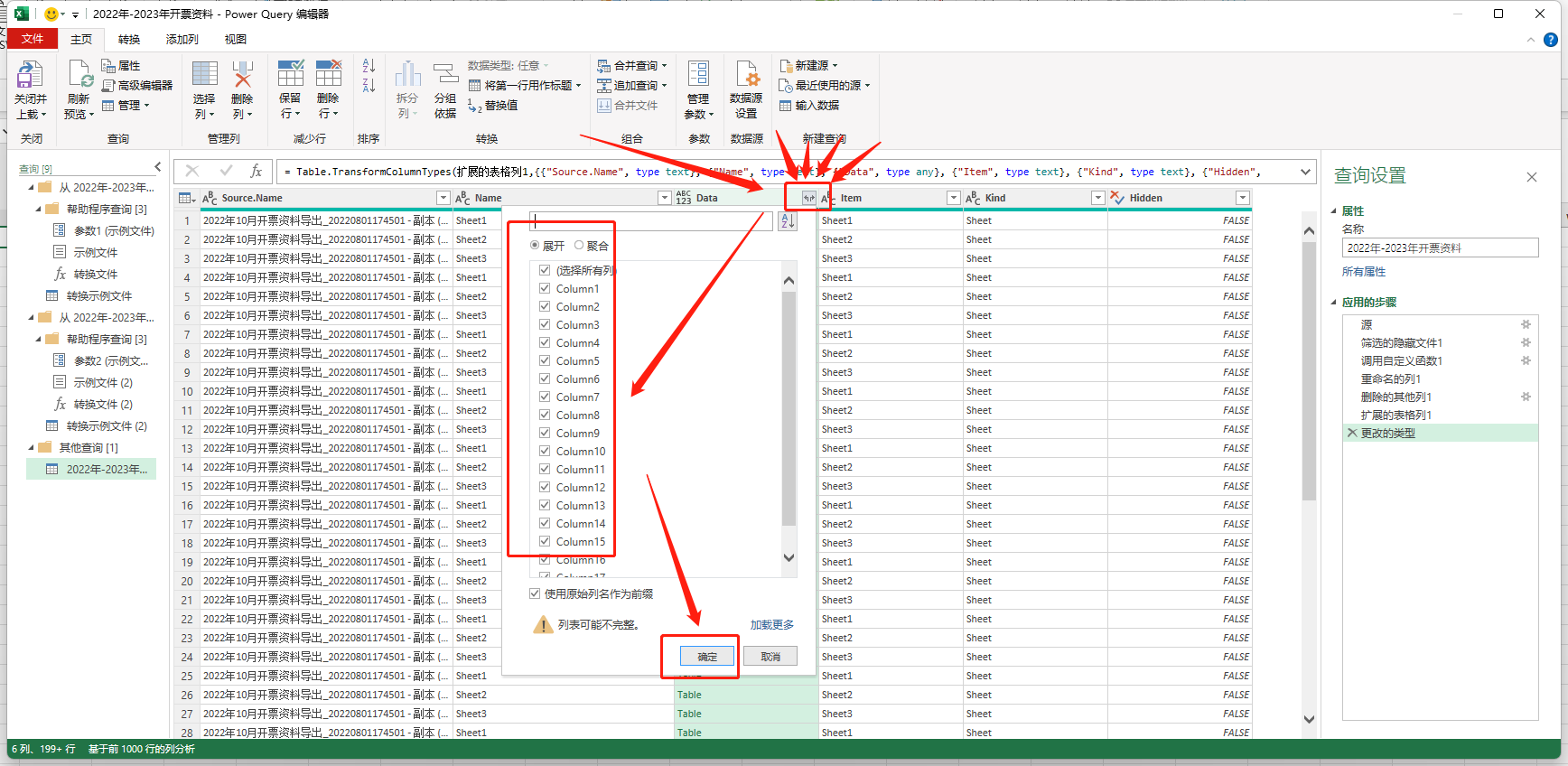Click the 替换值 replace values item
This screenshot has height=766, width=1568.
point(493,105)
